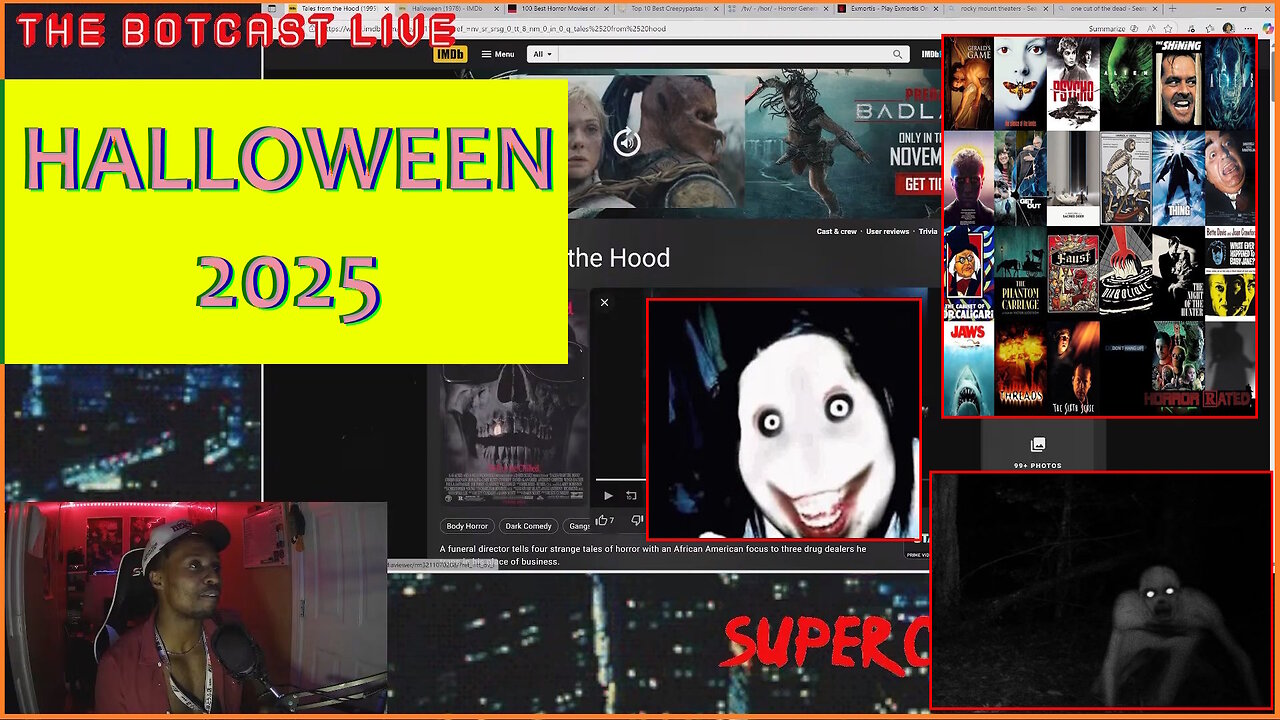Open the 95+ Photos gallery
The width and height of the screenshot is (1280, 720).
tap(1037, 452)
